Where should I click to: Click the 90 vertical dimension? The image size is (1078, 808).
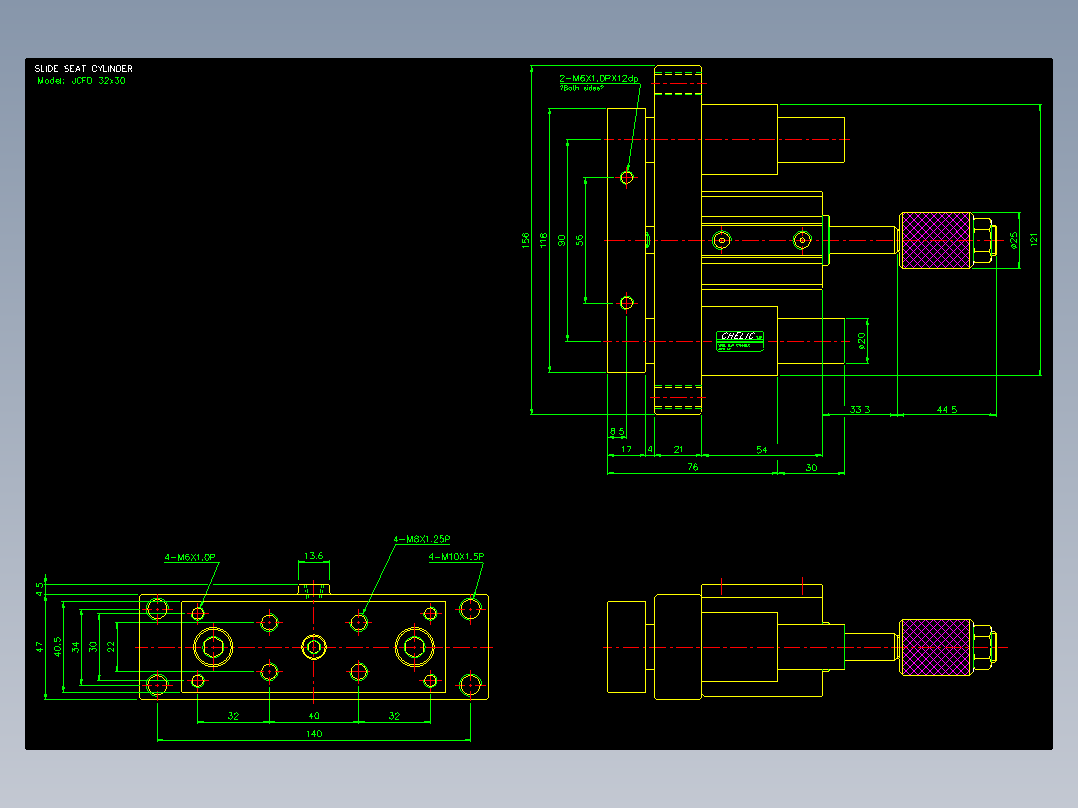(562, 240)
